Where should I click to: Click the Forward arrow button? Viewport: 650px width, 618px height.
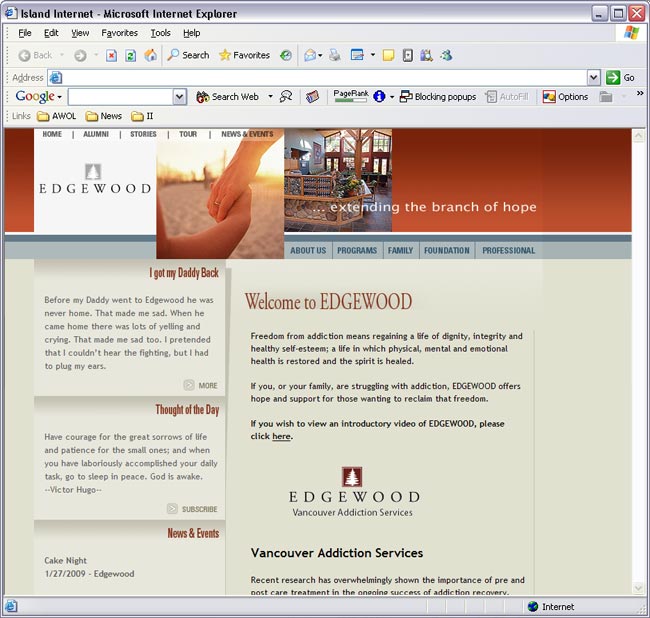point(80,55)
